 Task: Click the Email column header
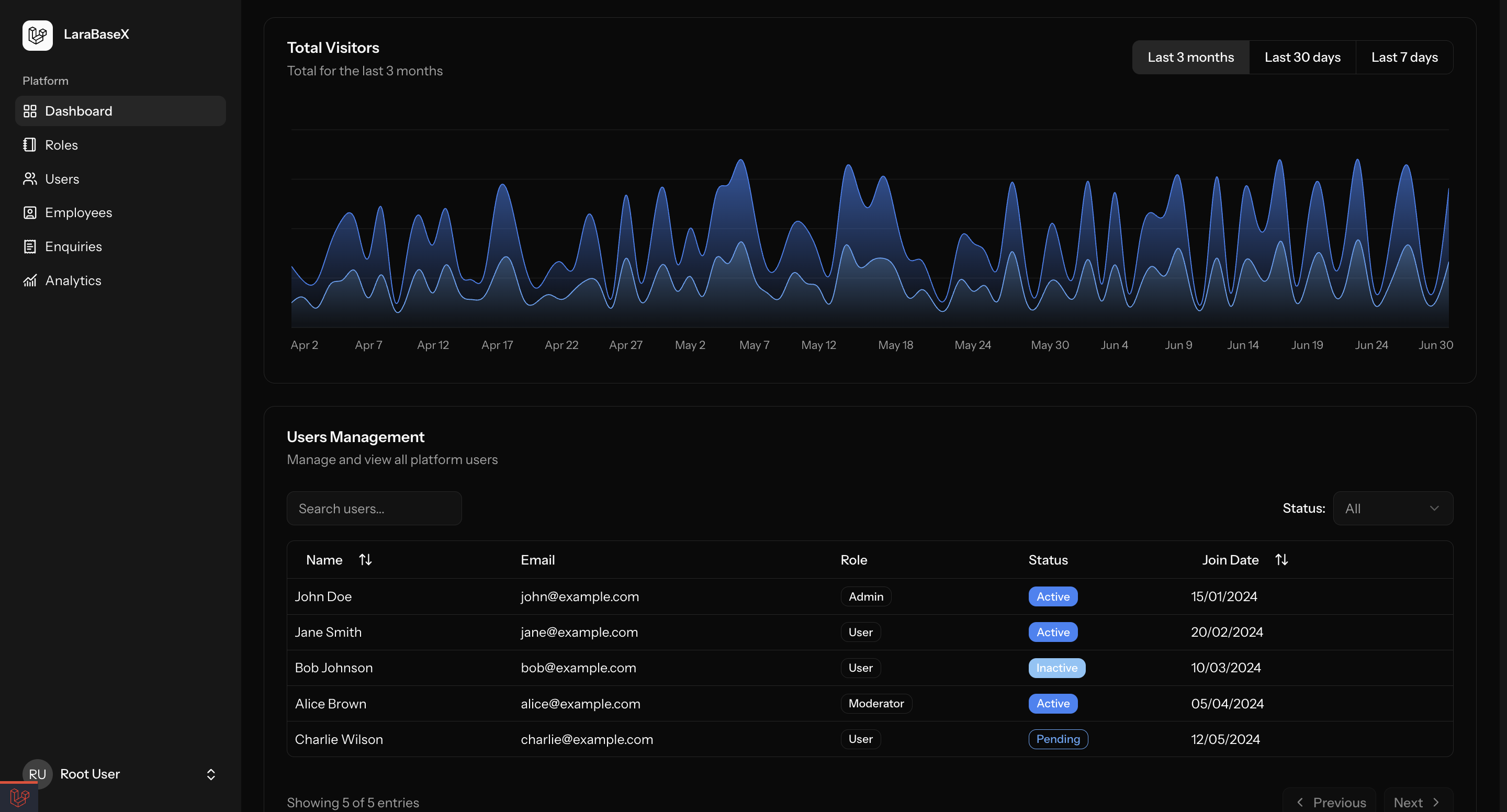tap(537, 560)
